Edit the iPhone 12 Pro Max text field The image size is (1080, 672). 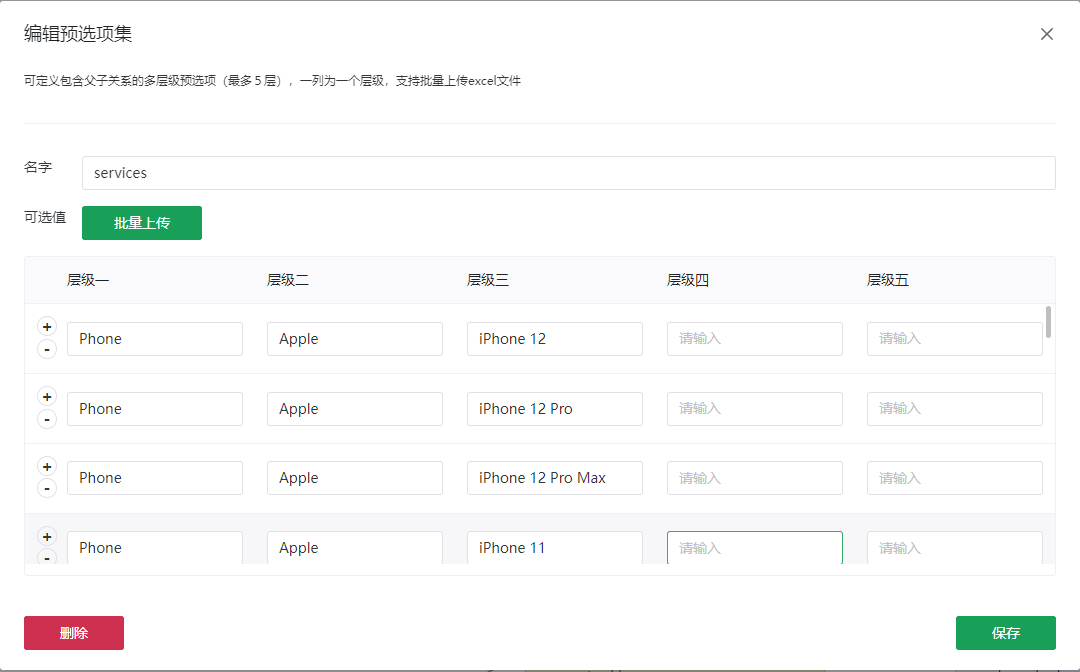point(554,478)
